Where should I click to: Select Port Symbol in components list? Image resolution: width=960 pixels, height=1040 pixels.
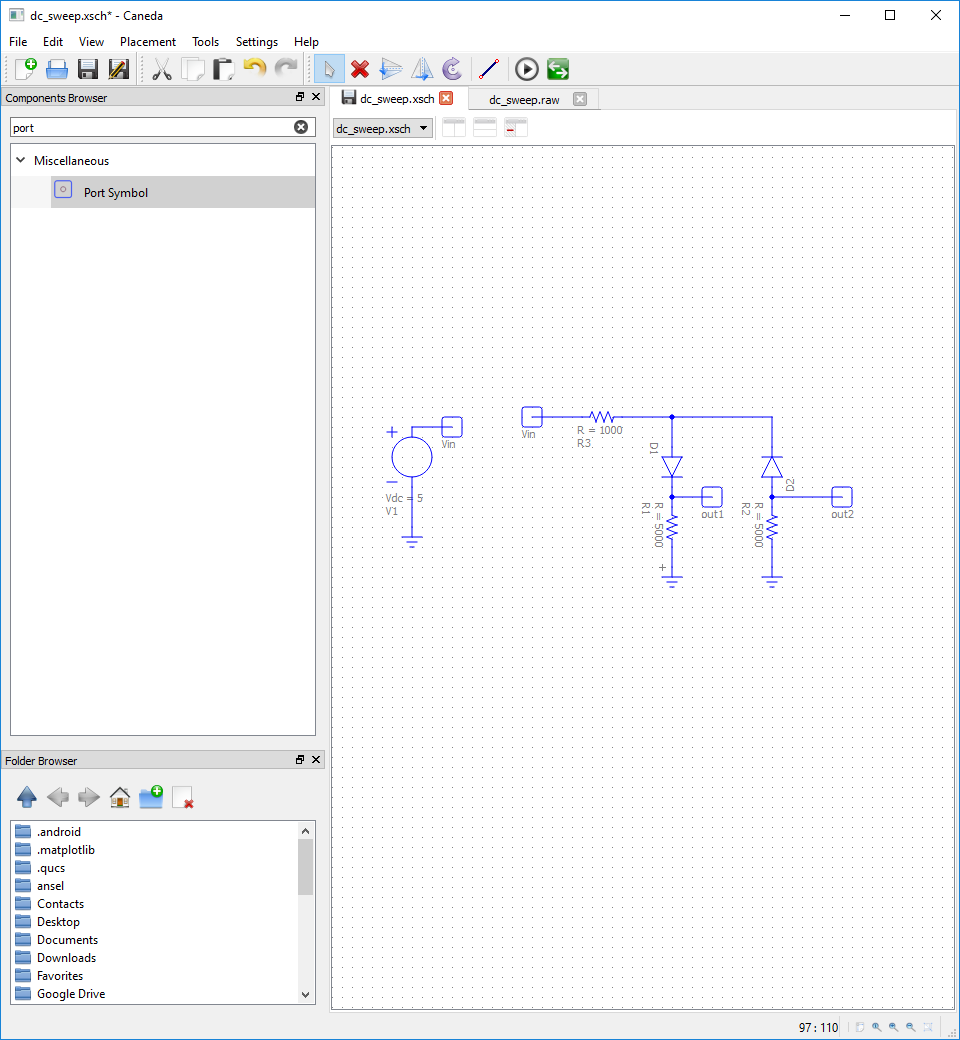pyautogui.click(x=115, y=192)
